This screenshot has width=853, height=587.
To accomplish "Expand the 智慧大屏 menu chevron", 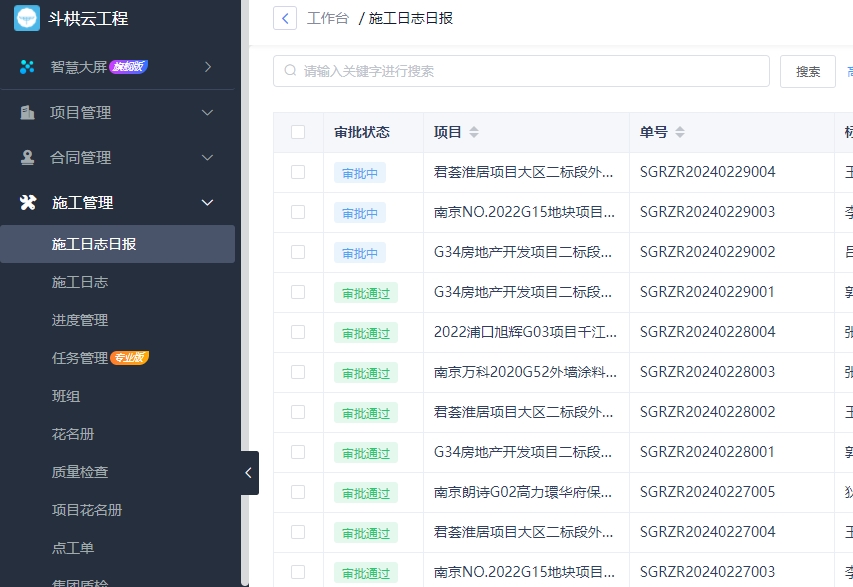I will [208, 67].
